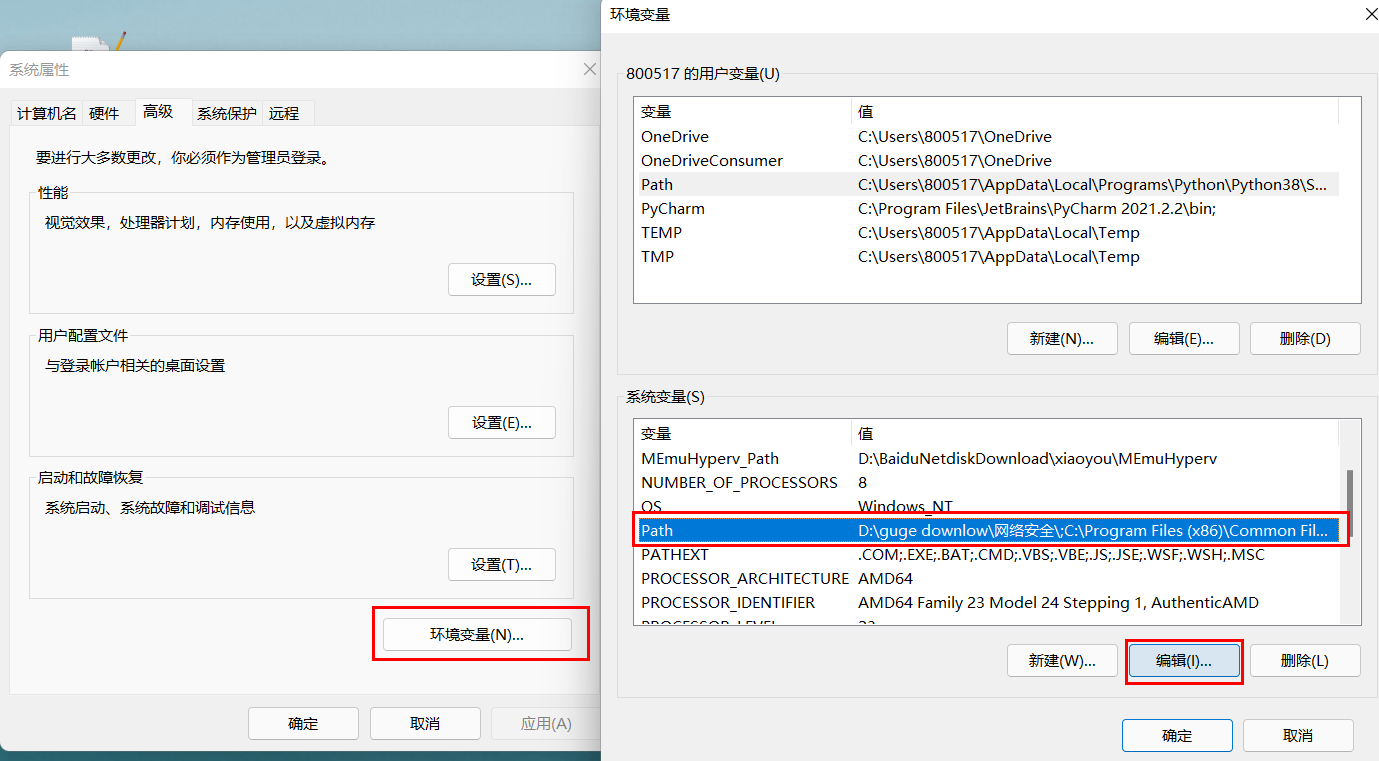This screenshot has height=761, width=1379.
Task: Click 值 column header in user variables
Action: pos(1096,111)
